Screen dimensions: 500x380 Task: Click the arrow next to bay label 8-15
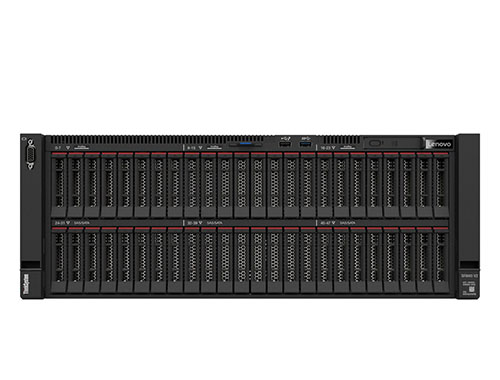(200, 148)
